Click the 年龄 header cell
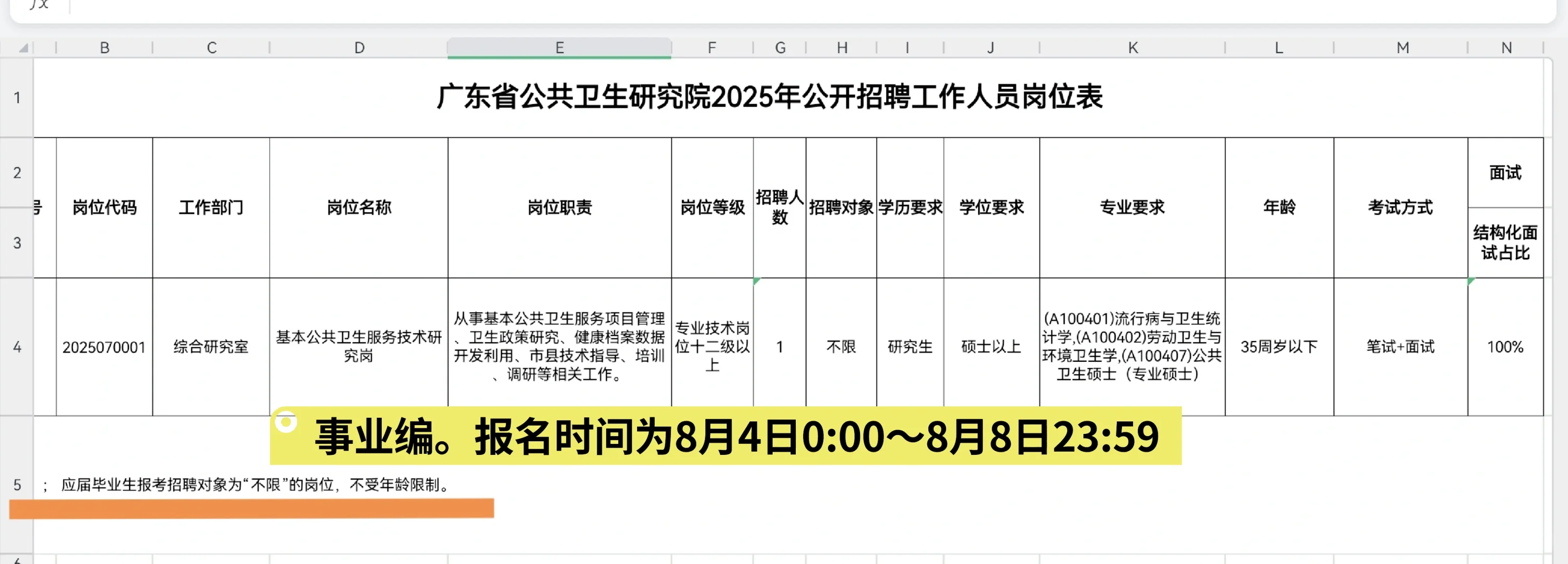1568x564 pixels. 1279,208
